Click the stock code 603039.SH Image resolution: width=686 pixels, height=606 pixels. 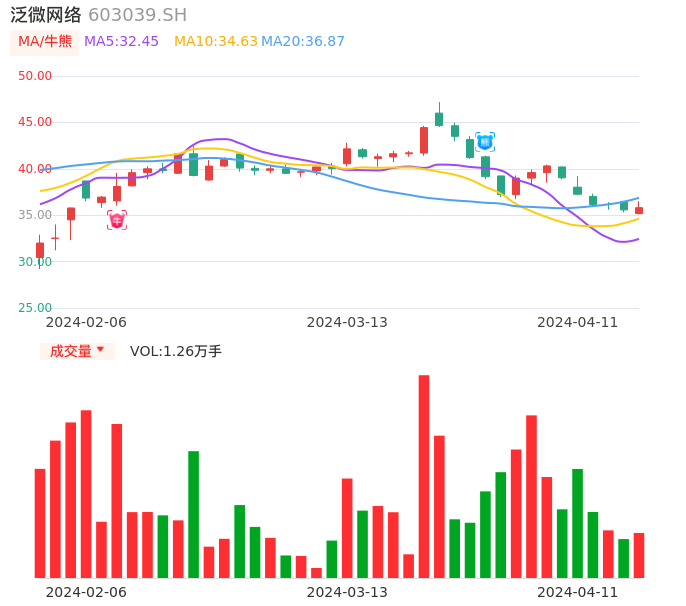(137, 15)
